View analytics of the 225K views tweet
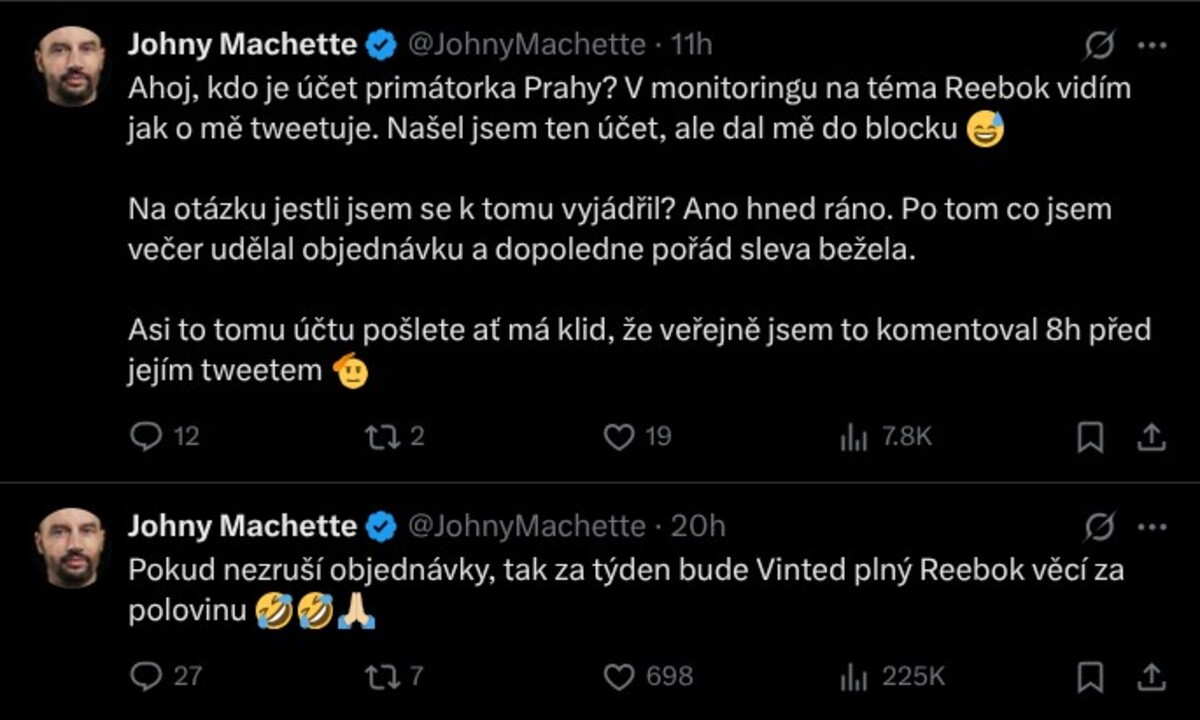This screenshot has height=720, width=1200. click(853, 677)
